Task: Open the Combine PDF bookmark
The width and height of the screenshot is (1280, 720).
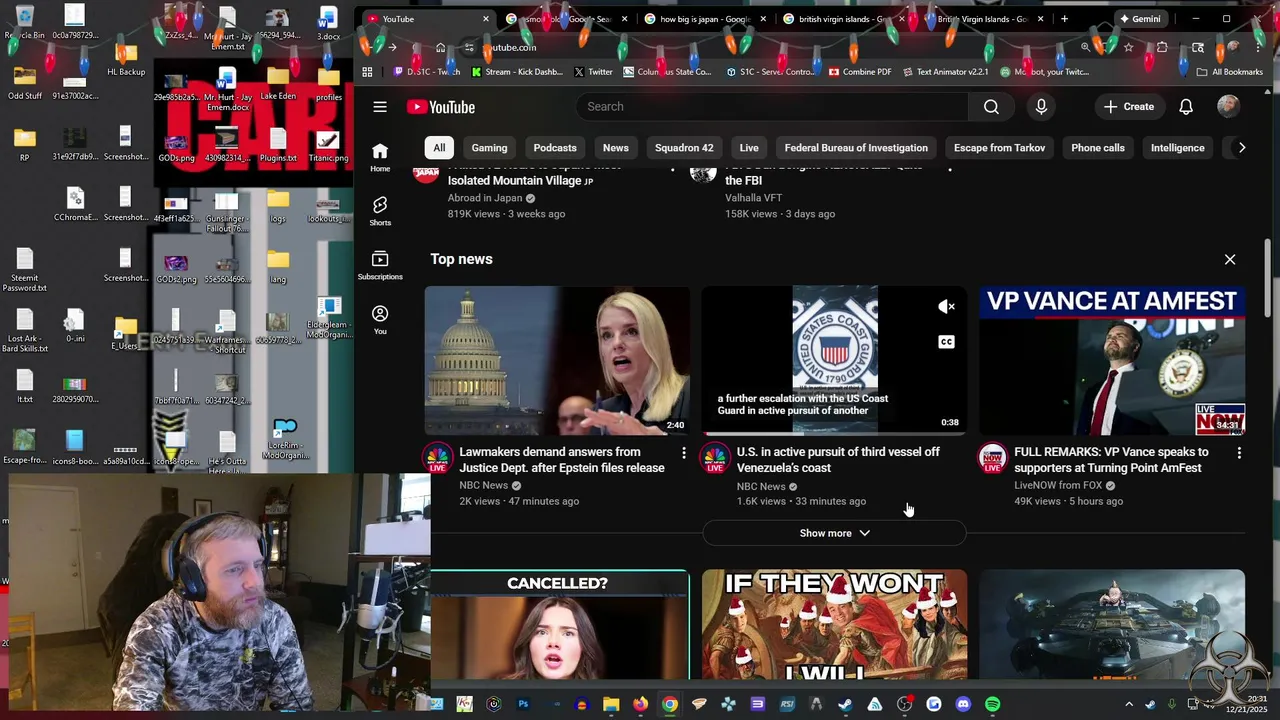Action: 860,72
